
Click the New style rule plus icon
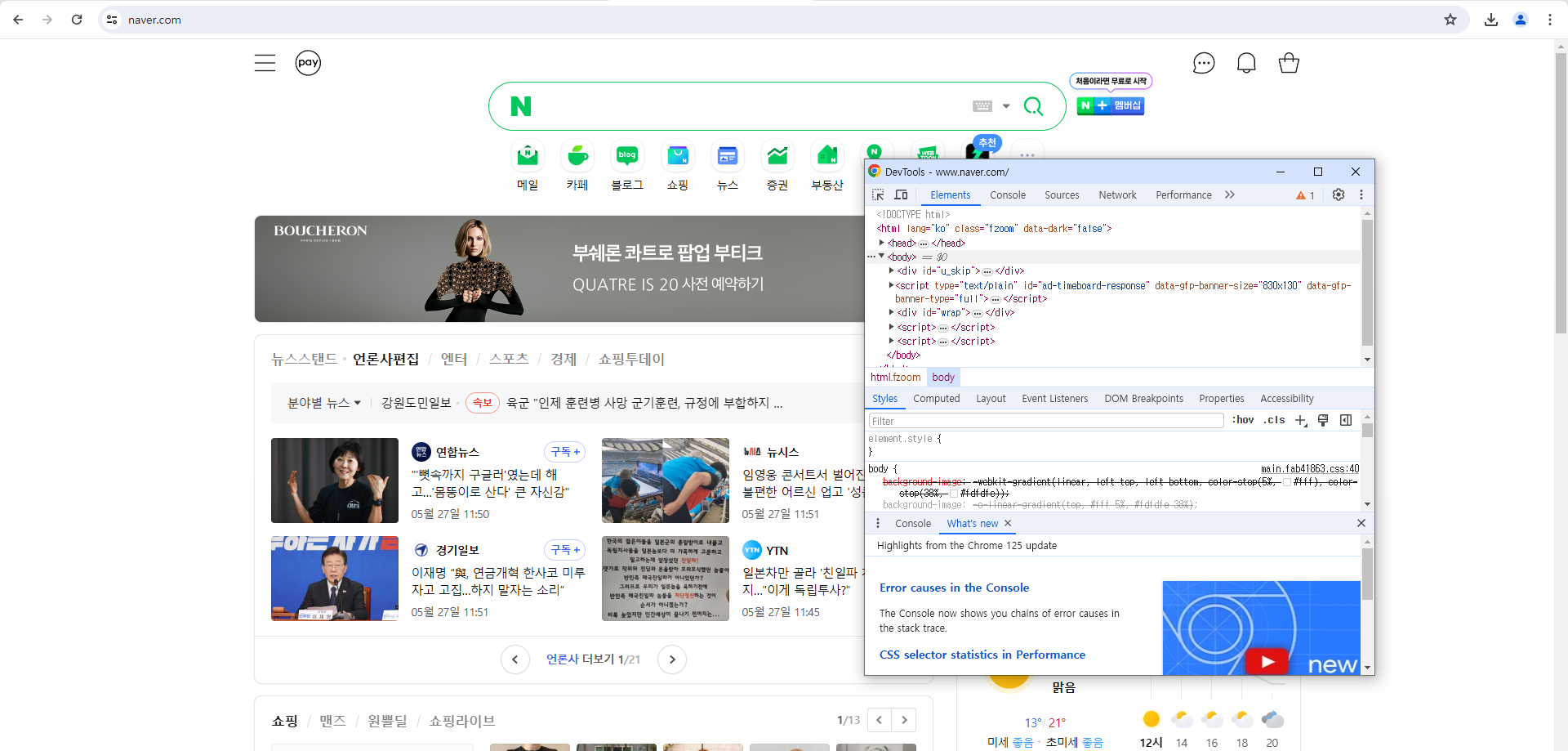pyautogui.click(x=1301, y=420)
